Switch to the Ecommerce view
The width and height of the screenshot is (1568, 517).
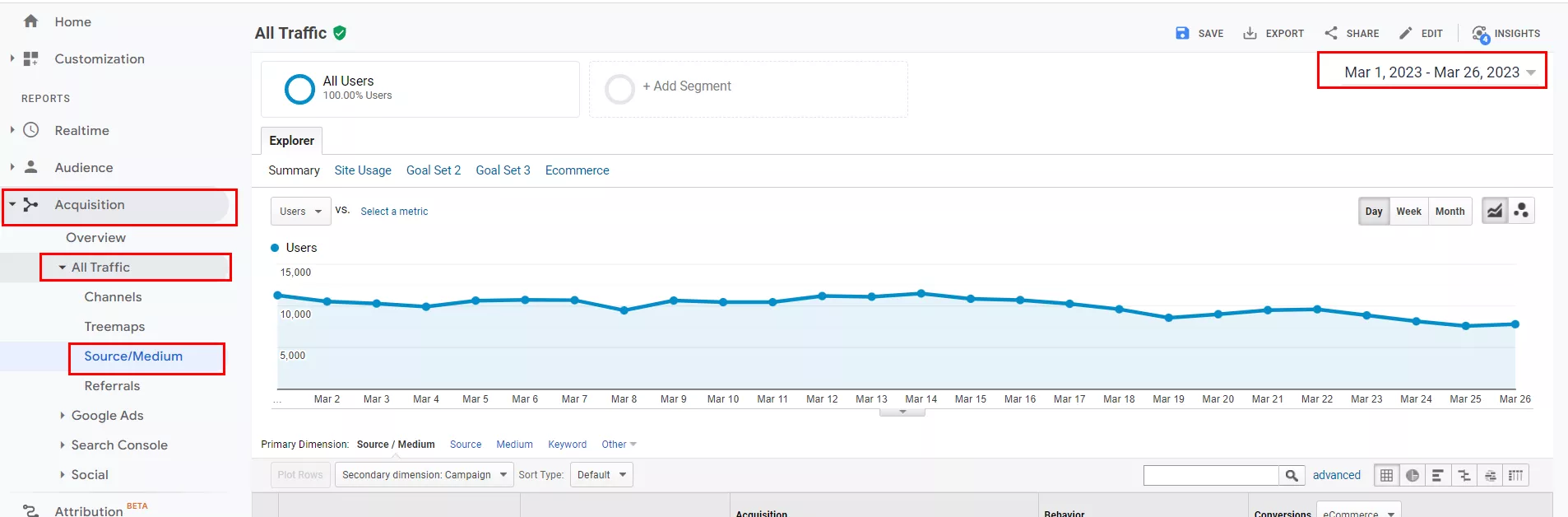(578, 170)
